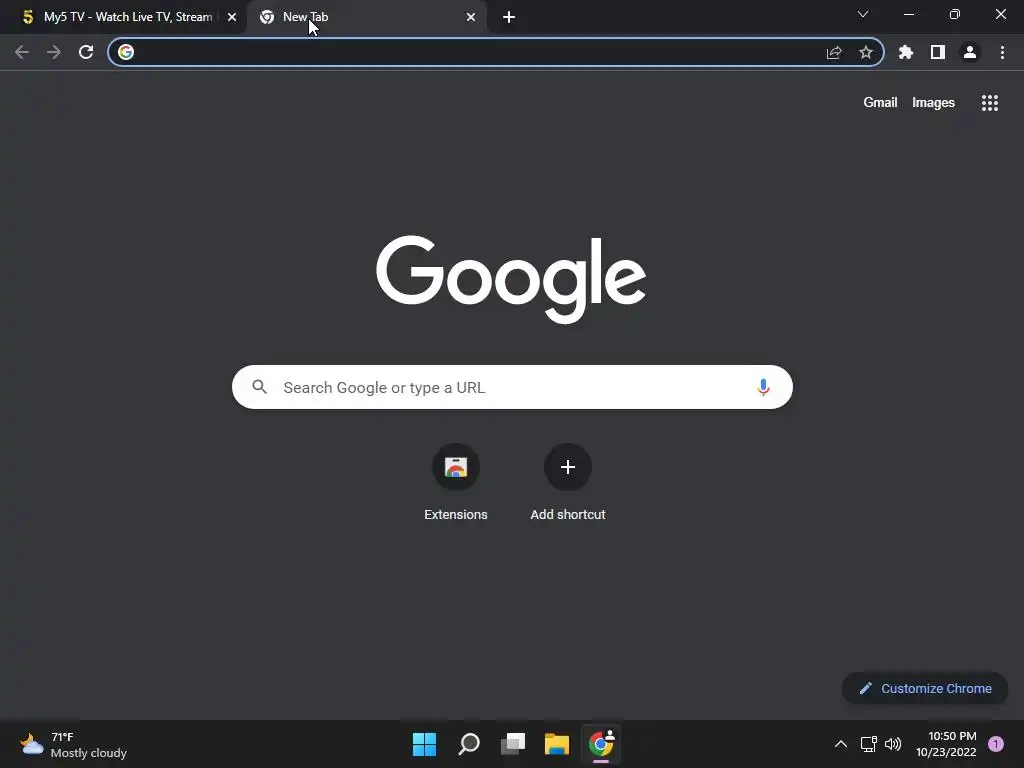The image size is (1024, 768).
Task: Close the My5 TV tab
Action: [x=232, y=17]
